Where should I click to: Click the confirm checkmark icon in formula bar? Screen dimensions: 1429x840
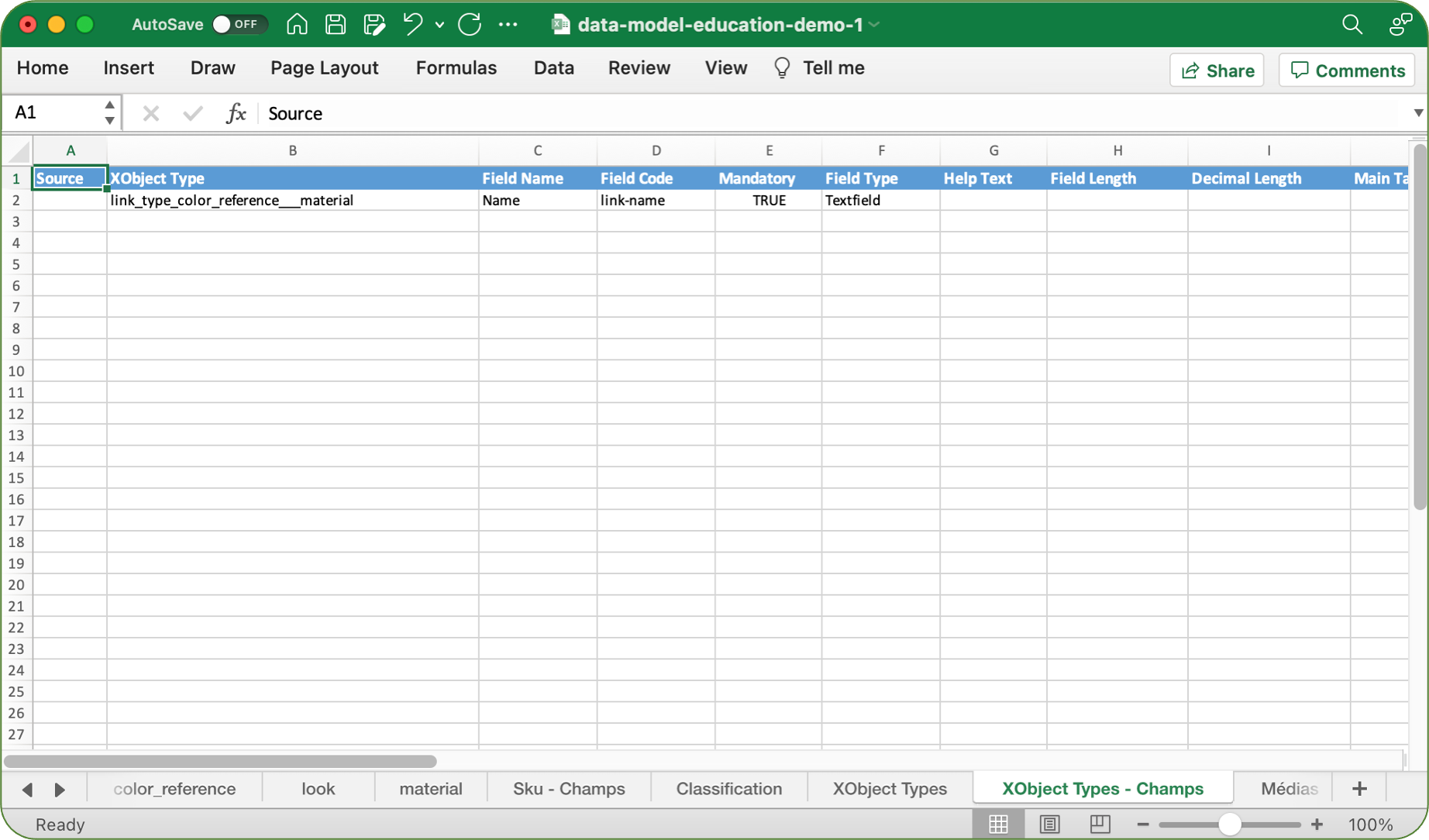click(x=192, y=114)
